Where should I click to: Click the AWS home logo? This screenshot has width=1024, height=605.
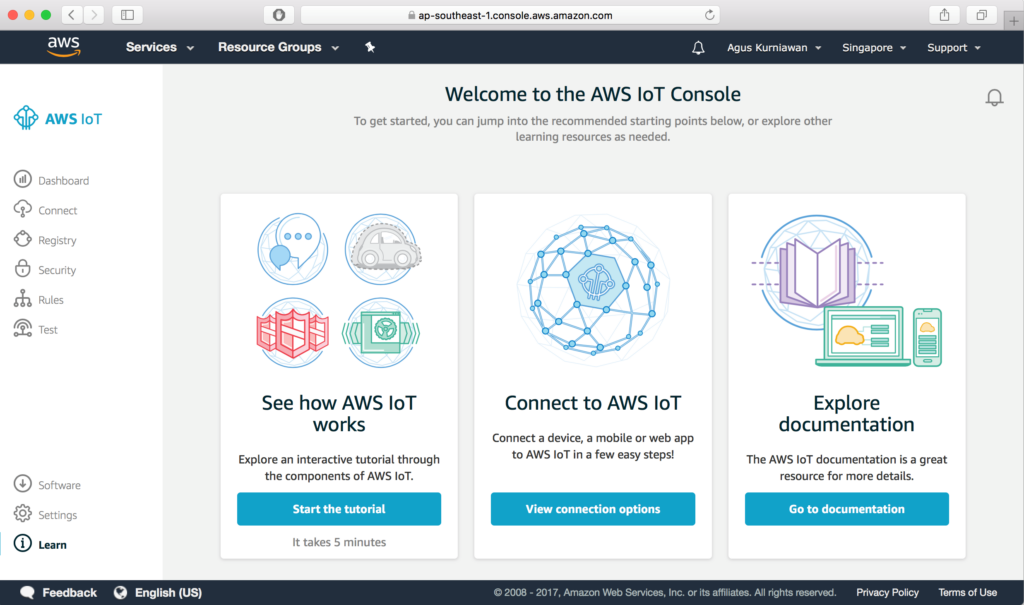(x=61, y=46)
